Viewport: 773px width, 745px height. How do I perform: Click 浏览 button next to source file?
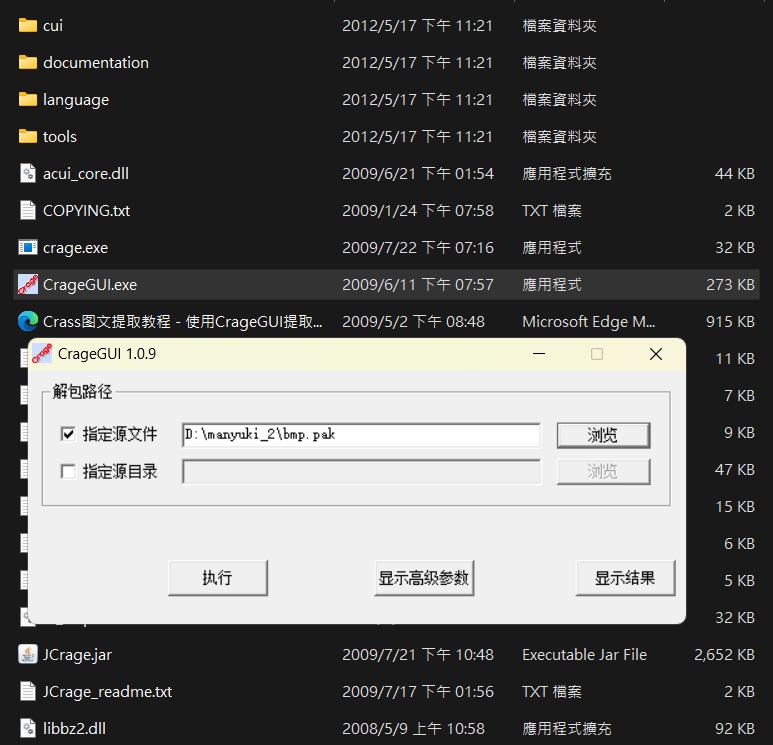click(603, 435)
